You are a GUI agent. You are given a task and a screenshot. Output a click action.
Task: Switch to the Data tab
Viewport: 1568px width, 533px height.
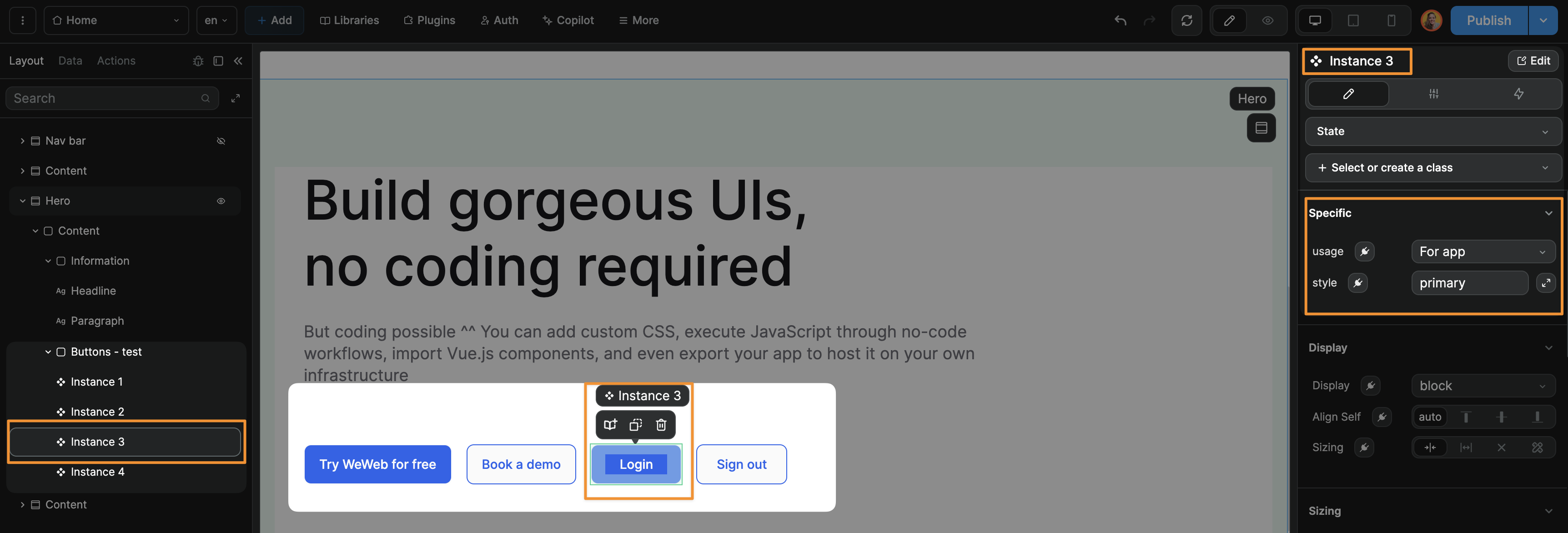pyautogui.click(x=70, y=61)
